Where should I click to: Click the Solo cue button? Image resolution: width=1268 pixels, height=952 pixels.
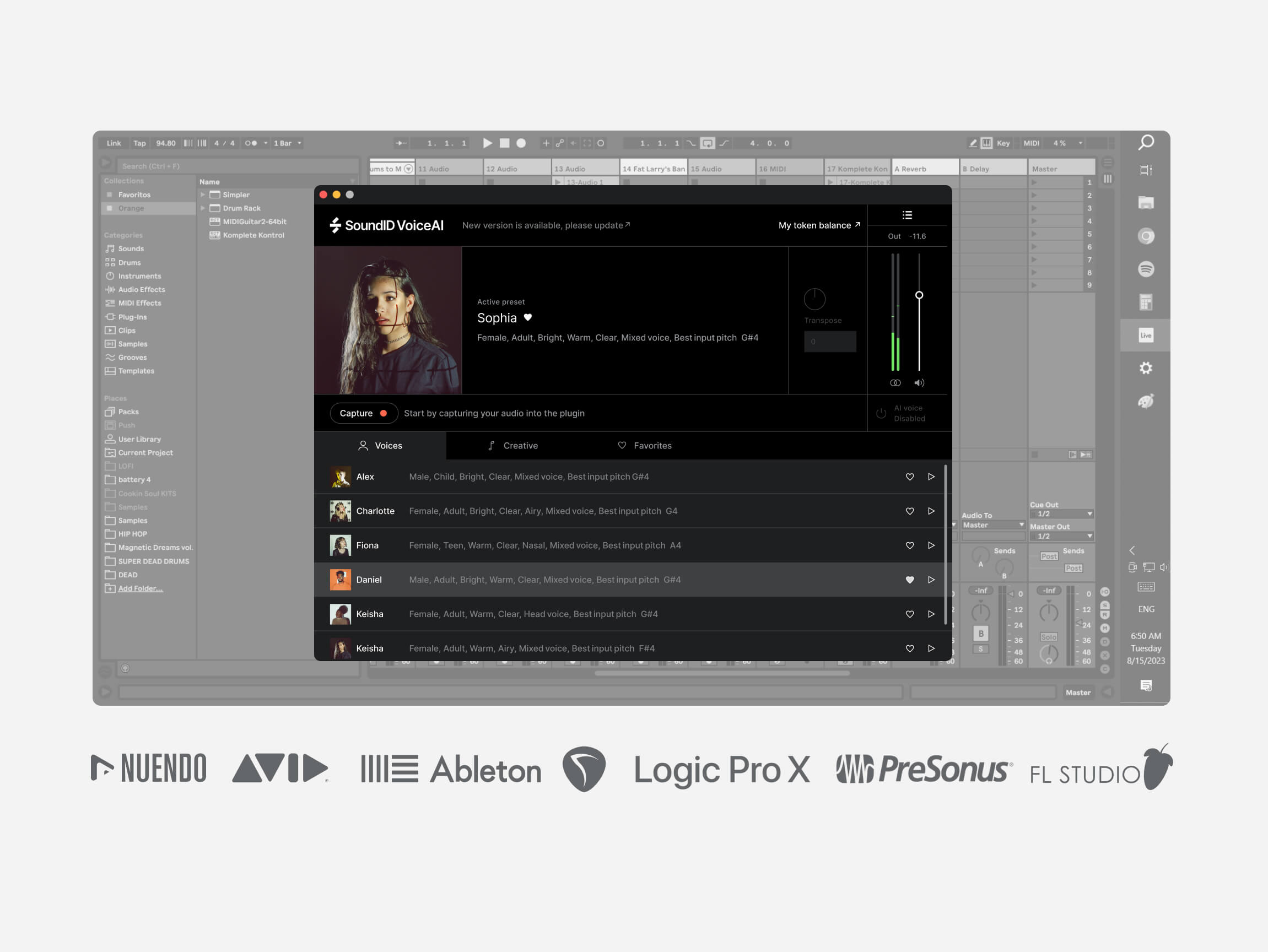coord(1049,637)
